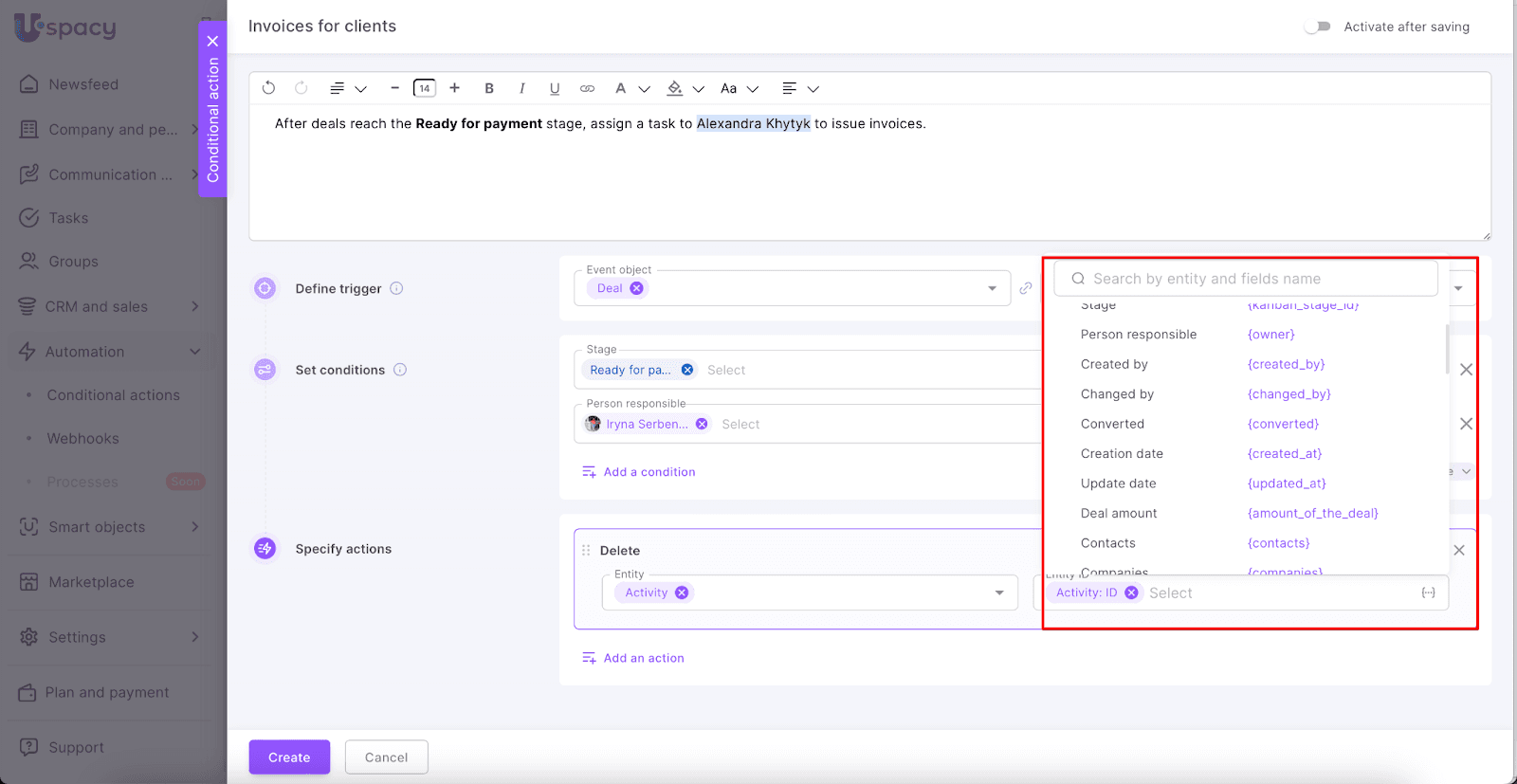Image resolution: width=1517 pixels, height=784 pixels.
Task: Click the undo icon in editor toolbar
Action: (268, 88)
